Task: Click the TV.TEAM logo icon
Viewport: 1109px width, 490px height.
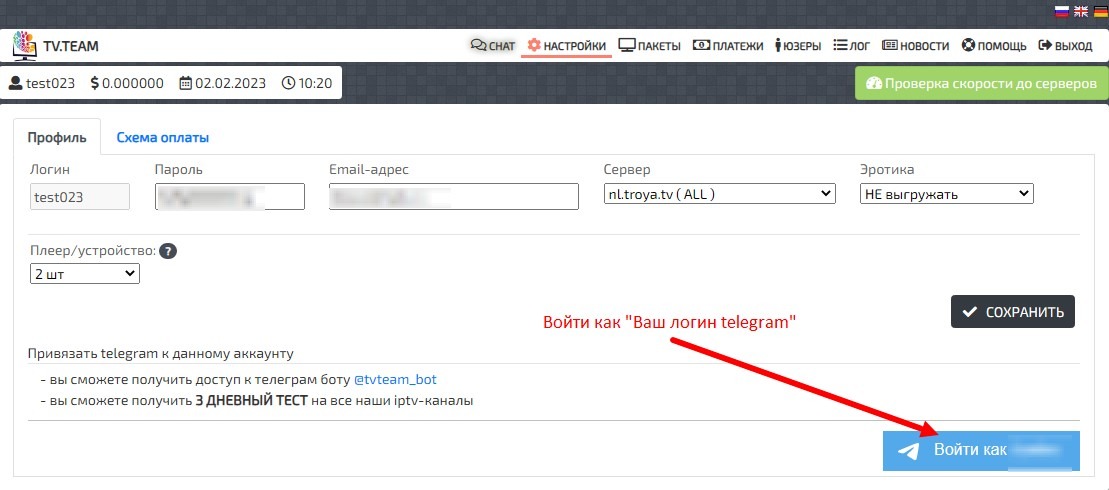Action: pyautogui.click(x=24, y=45)
